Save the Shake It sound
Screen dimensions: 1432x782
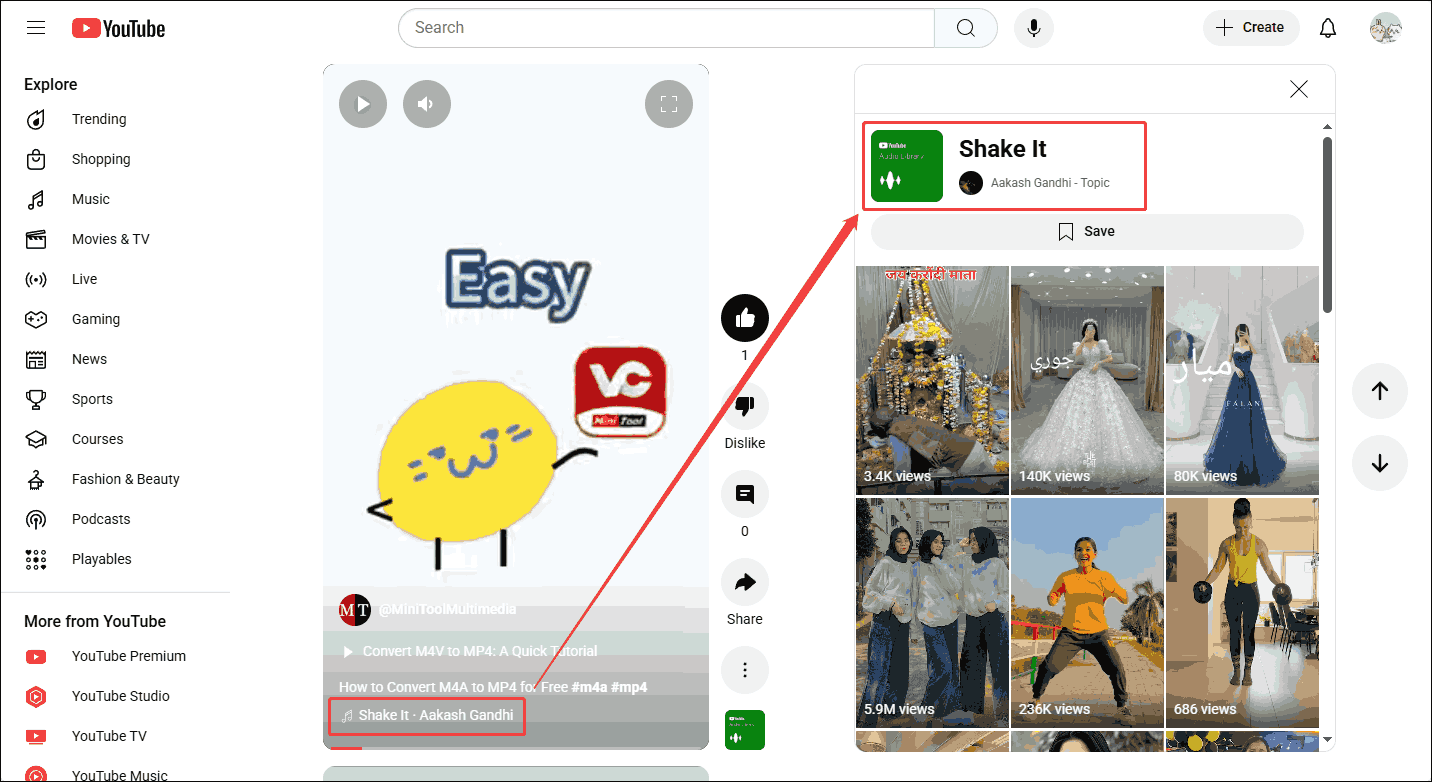(1087, 231)
